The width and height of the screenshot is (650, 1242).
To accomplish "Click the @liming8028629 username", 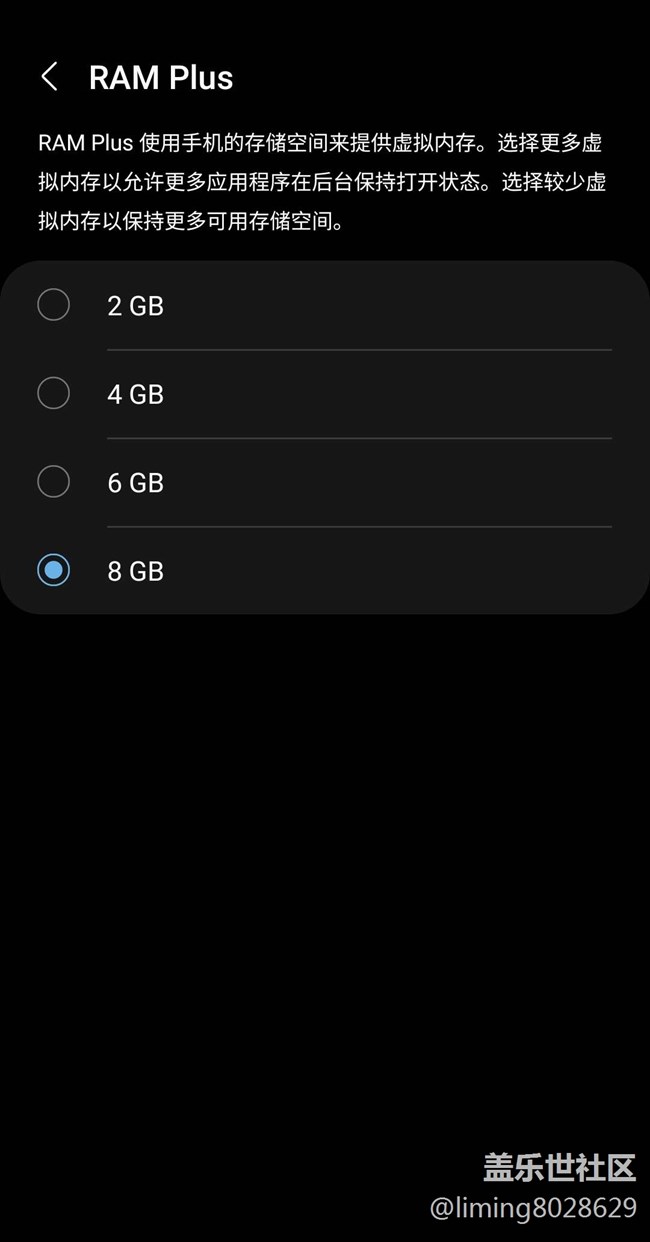I will (x=533, y=1207).
